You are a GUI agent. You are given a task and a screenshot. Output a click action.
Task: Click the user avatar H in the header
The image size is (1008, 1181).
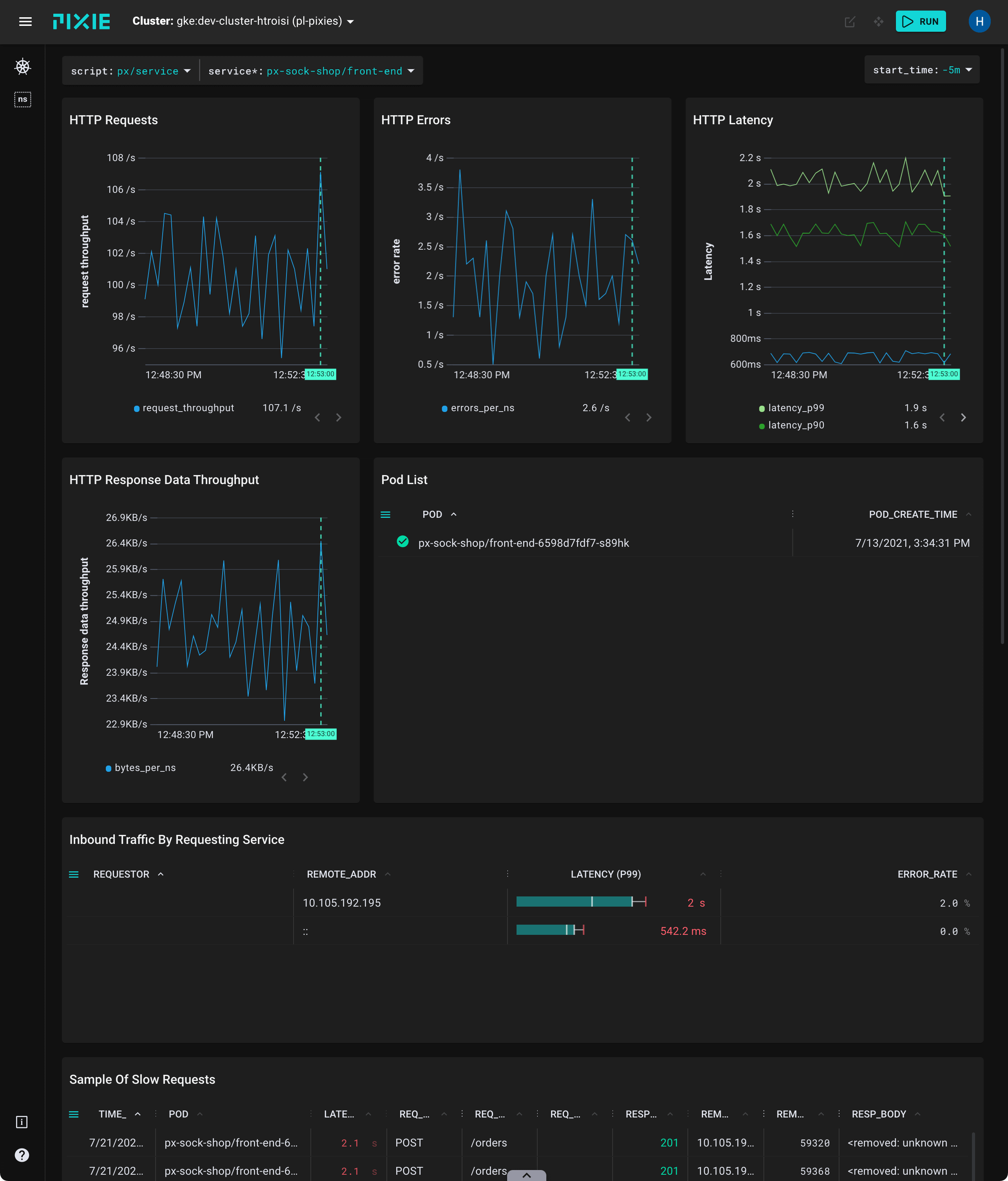pyautogui.click(x=979, y=22)
